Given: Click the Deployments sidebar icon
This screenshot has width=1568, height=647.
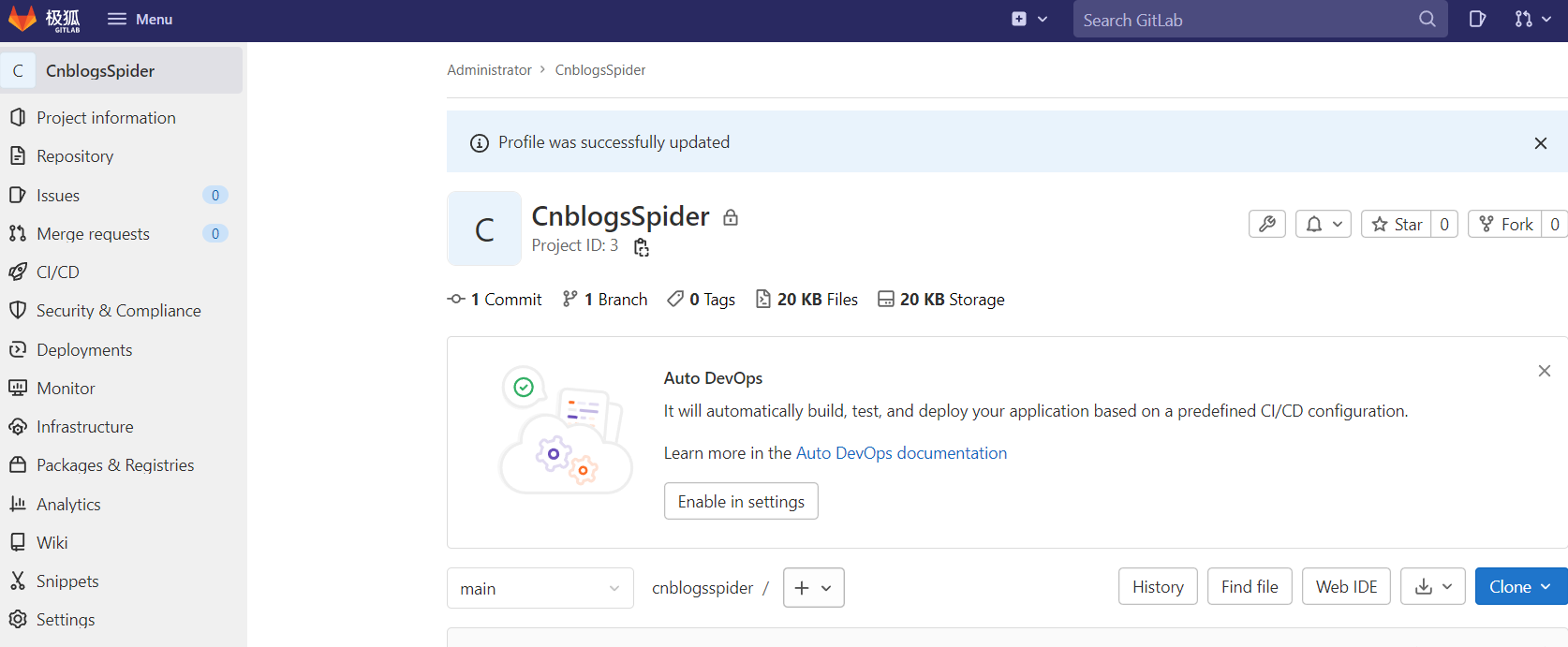Looking at the screenshot, I should [x=17, y=349].
